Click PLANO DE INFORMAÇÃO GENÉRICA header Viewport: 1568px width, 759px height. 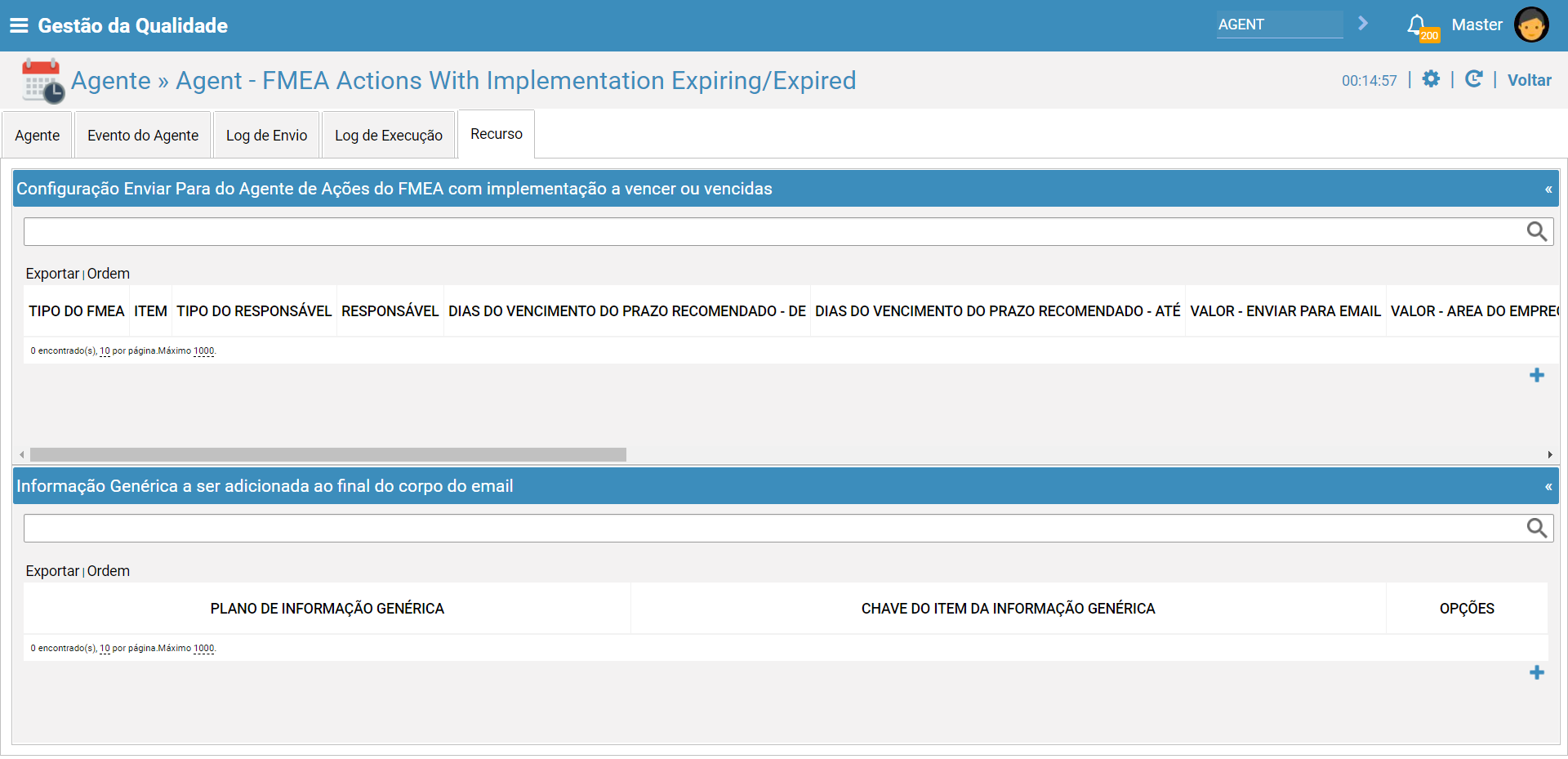click(x=327, y=609)
